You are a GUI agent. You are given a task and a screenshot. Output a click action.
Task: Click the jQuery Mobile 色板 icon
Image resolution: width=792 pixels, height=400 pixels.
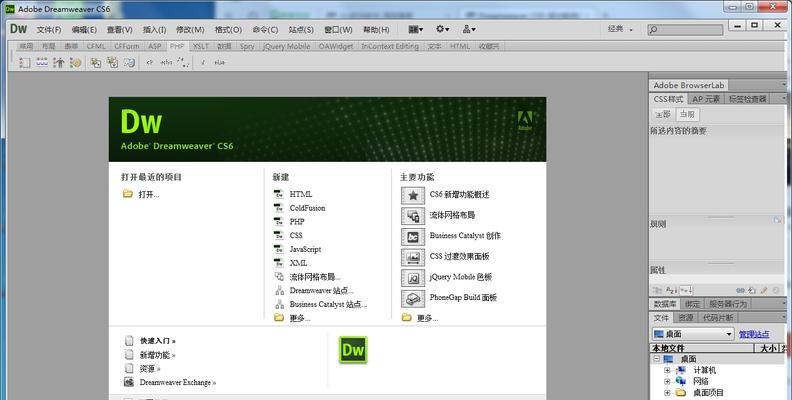(413, 278)
